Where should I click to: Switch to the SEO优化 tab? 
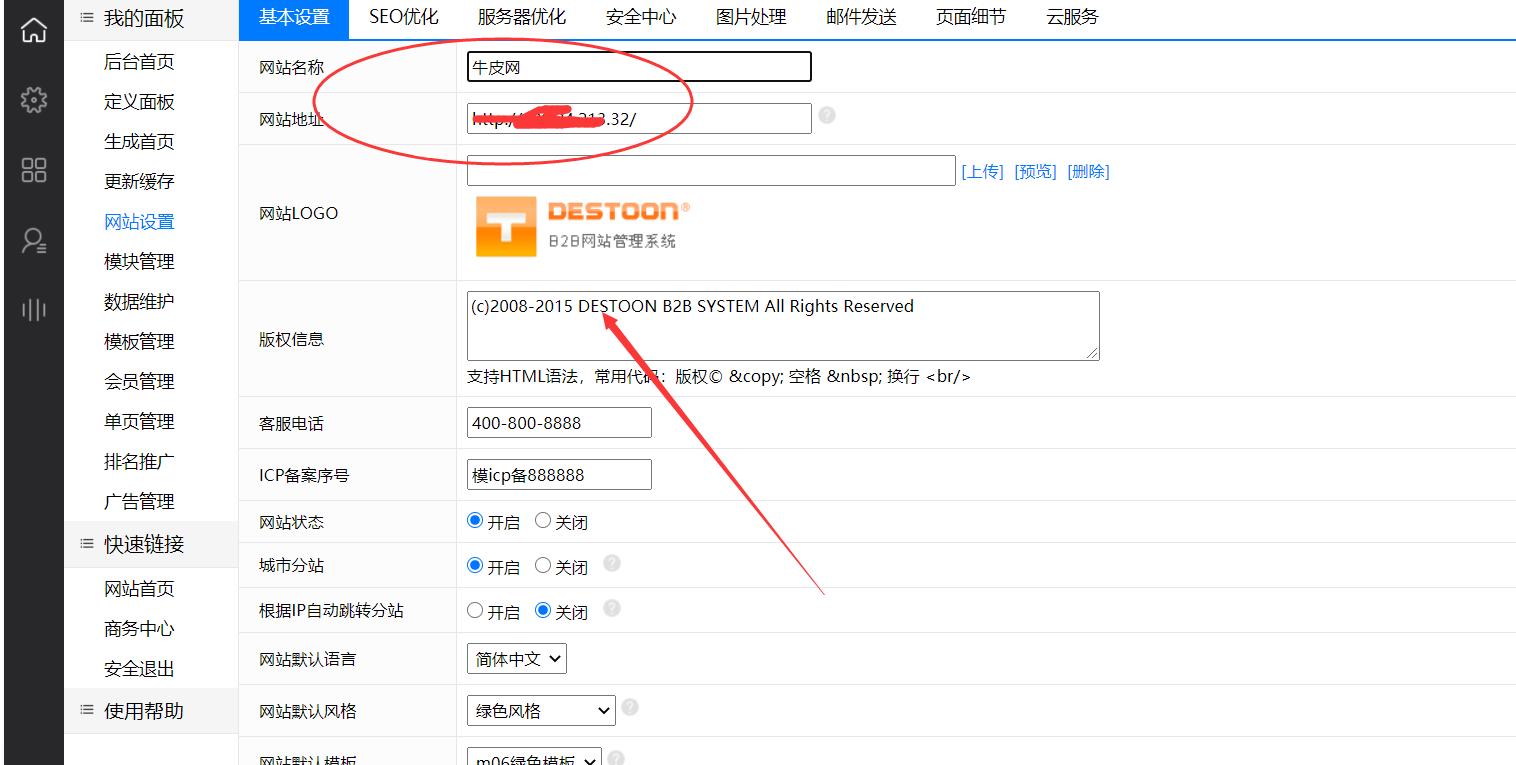[404, 16]
